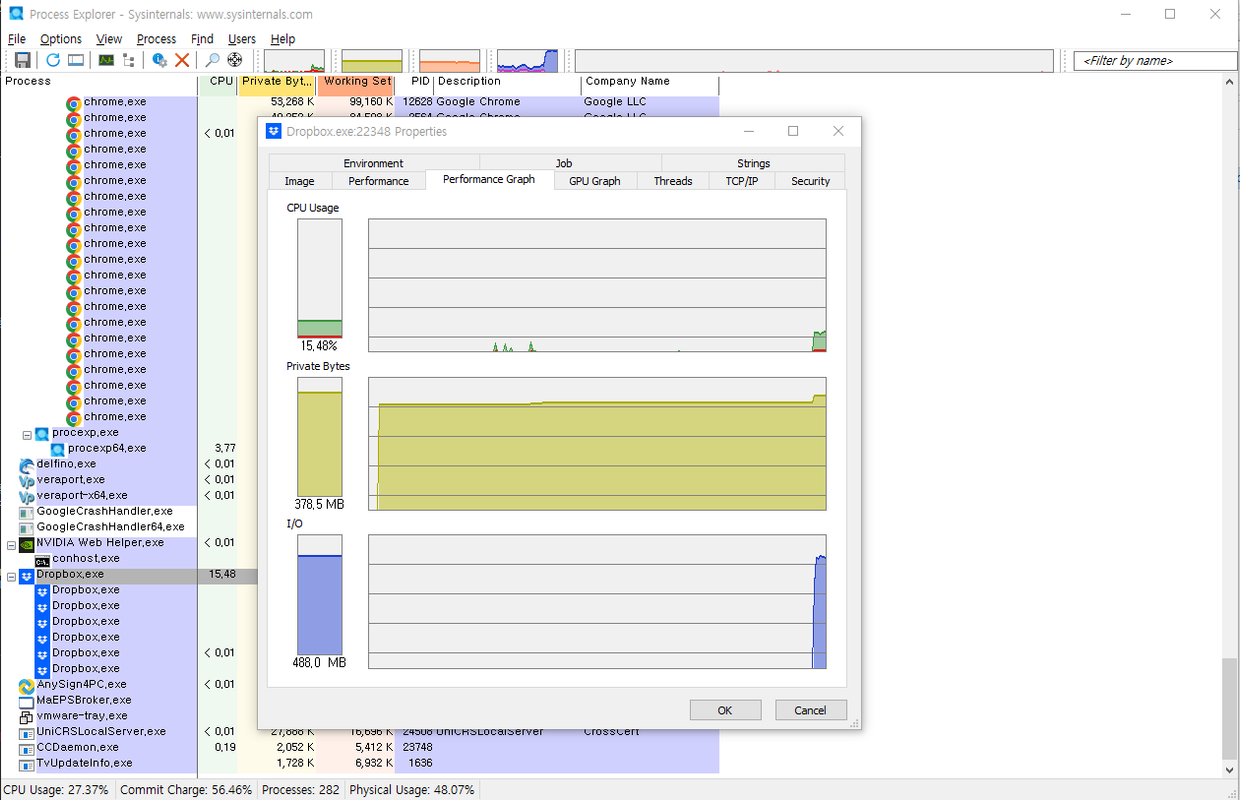Click the Refresh Now toolbar icon
This screenshot has width=1240, height=800.
point(53,60)
